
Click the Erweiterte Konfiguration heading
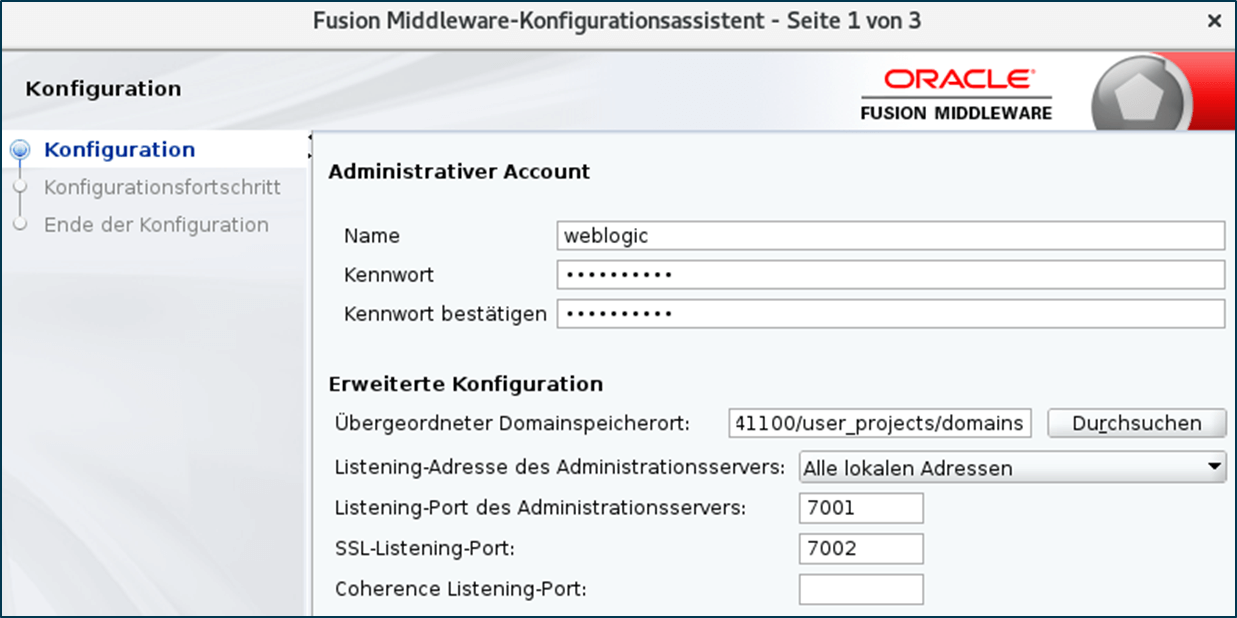point(465,384)
